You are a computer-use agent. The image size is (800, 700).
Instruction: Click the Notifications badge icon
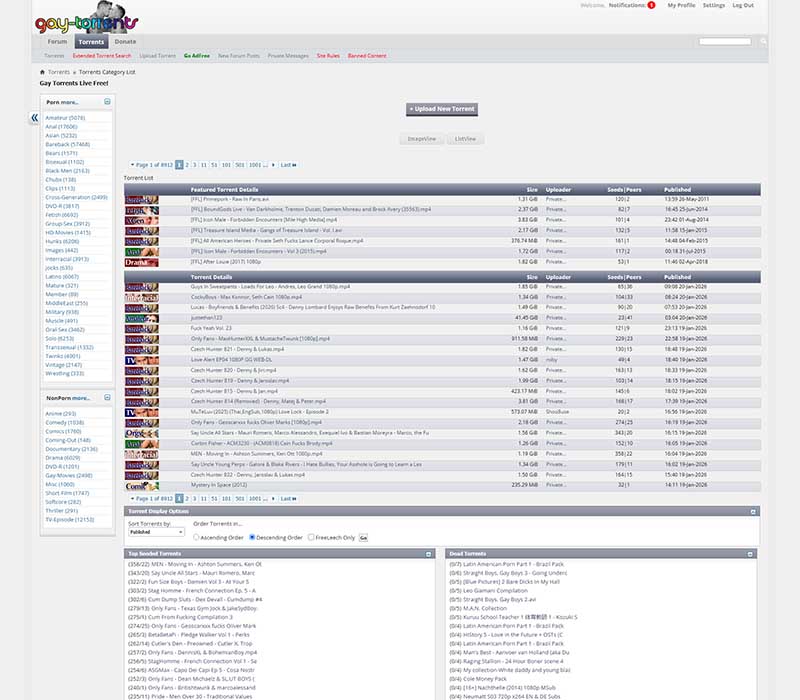tap(651, 5)
